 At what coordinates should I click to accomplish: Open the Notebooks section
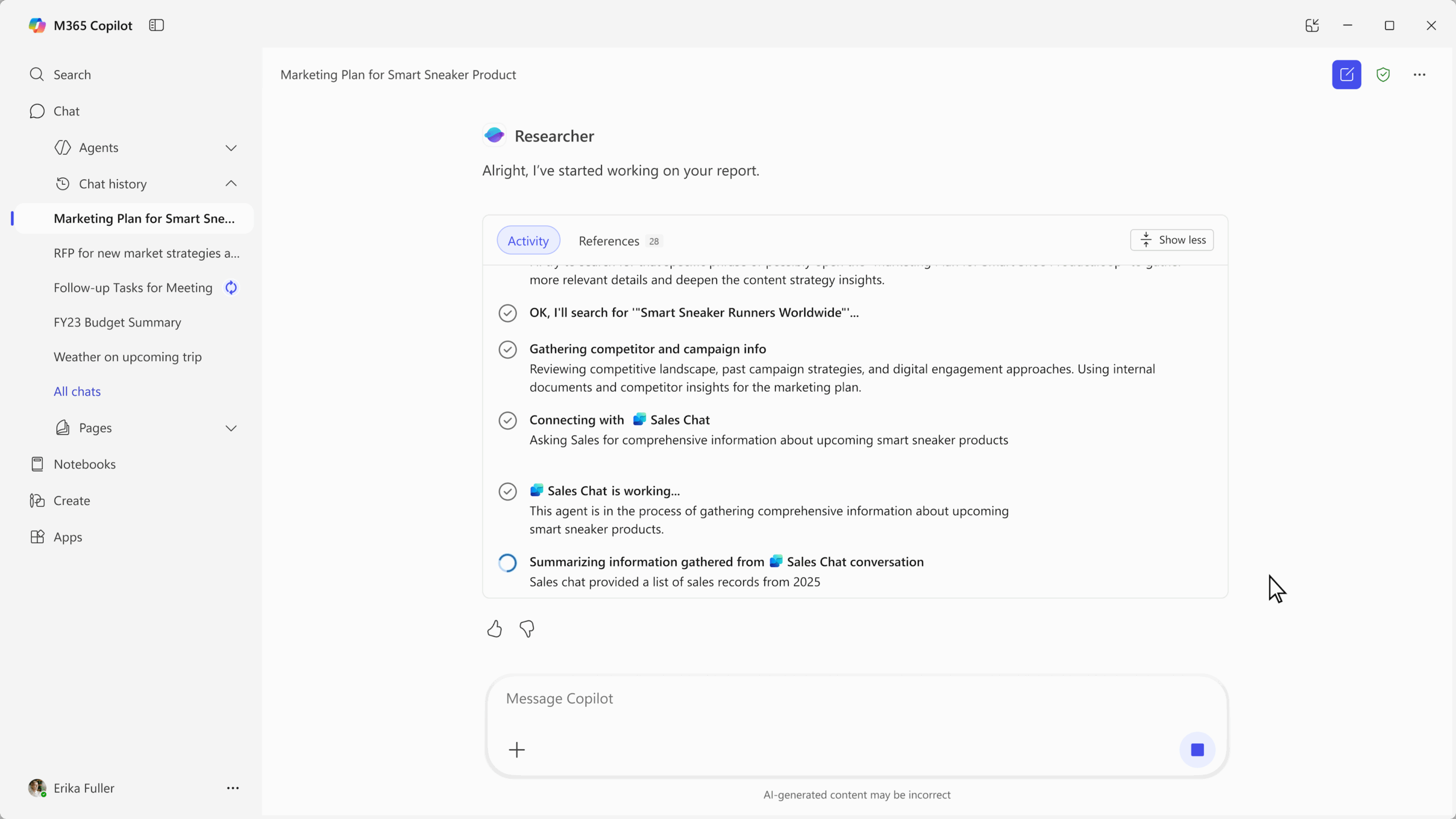point(84,464)
